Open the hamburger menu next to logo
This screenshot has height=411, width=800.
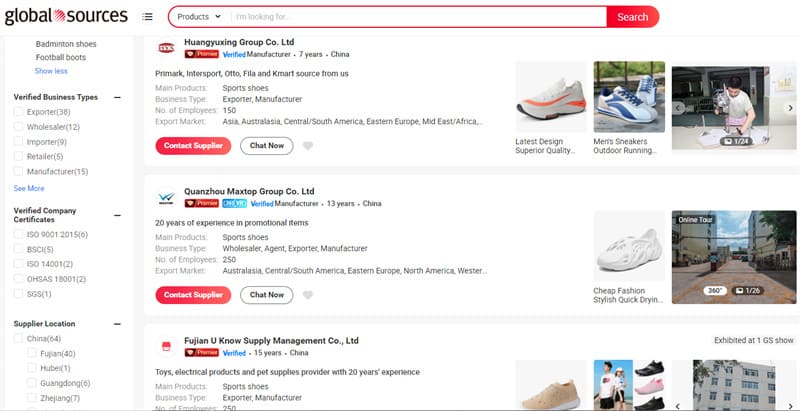coord(148,17)
